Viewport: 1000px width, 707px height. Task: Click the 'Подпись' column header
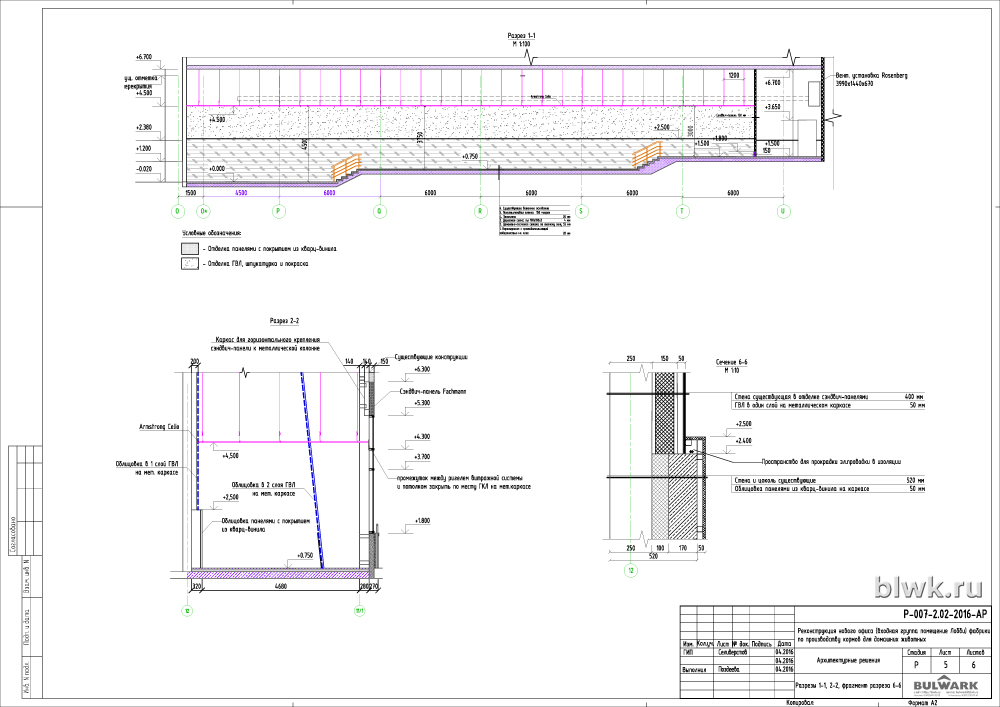pos(761,643)
